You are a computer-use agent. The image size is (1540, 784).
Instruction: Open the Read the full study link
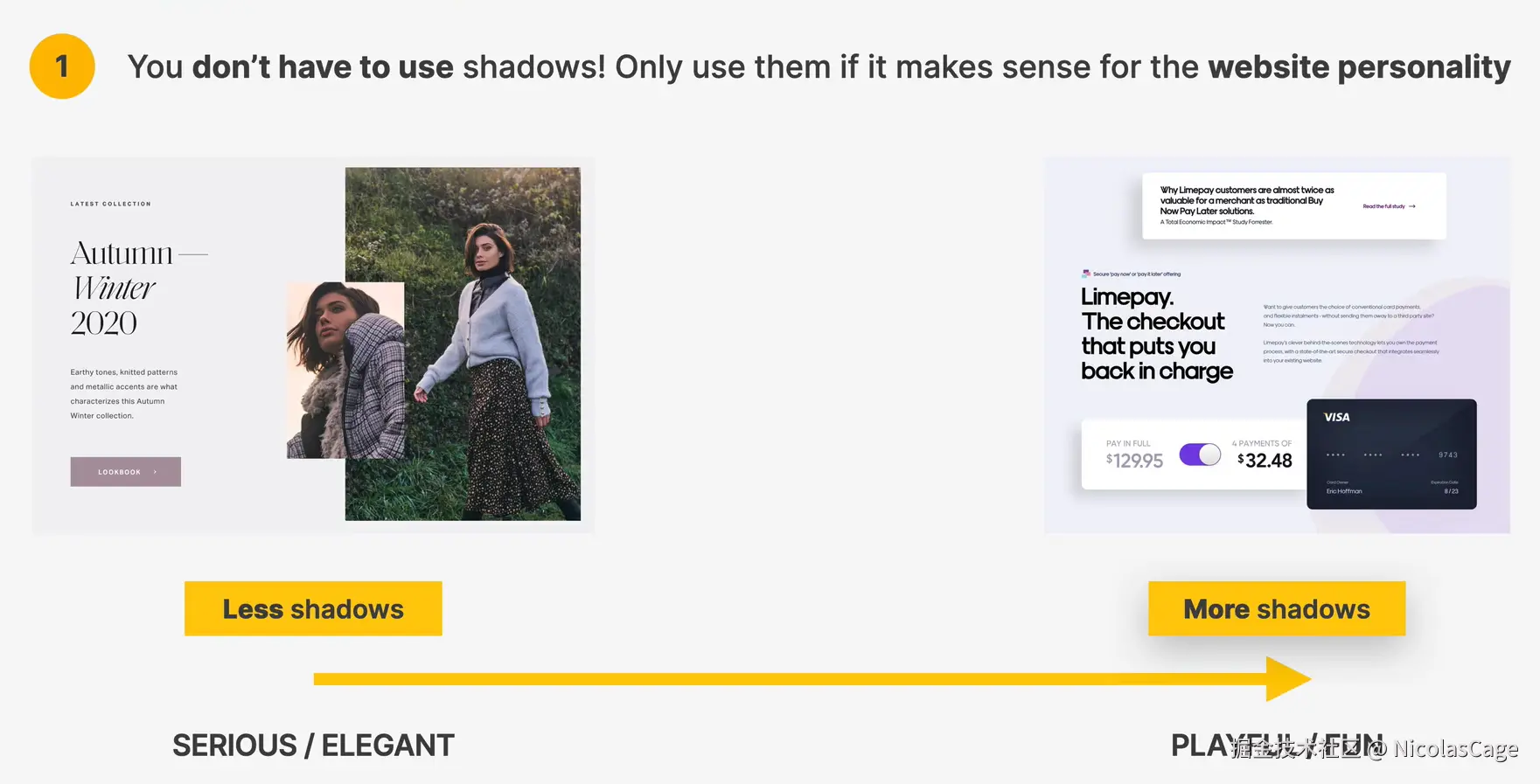[x=1383, y=206]
